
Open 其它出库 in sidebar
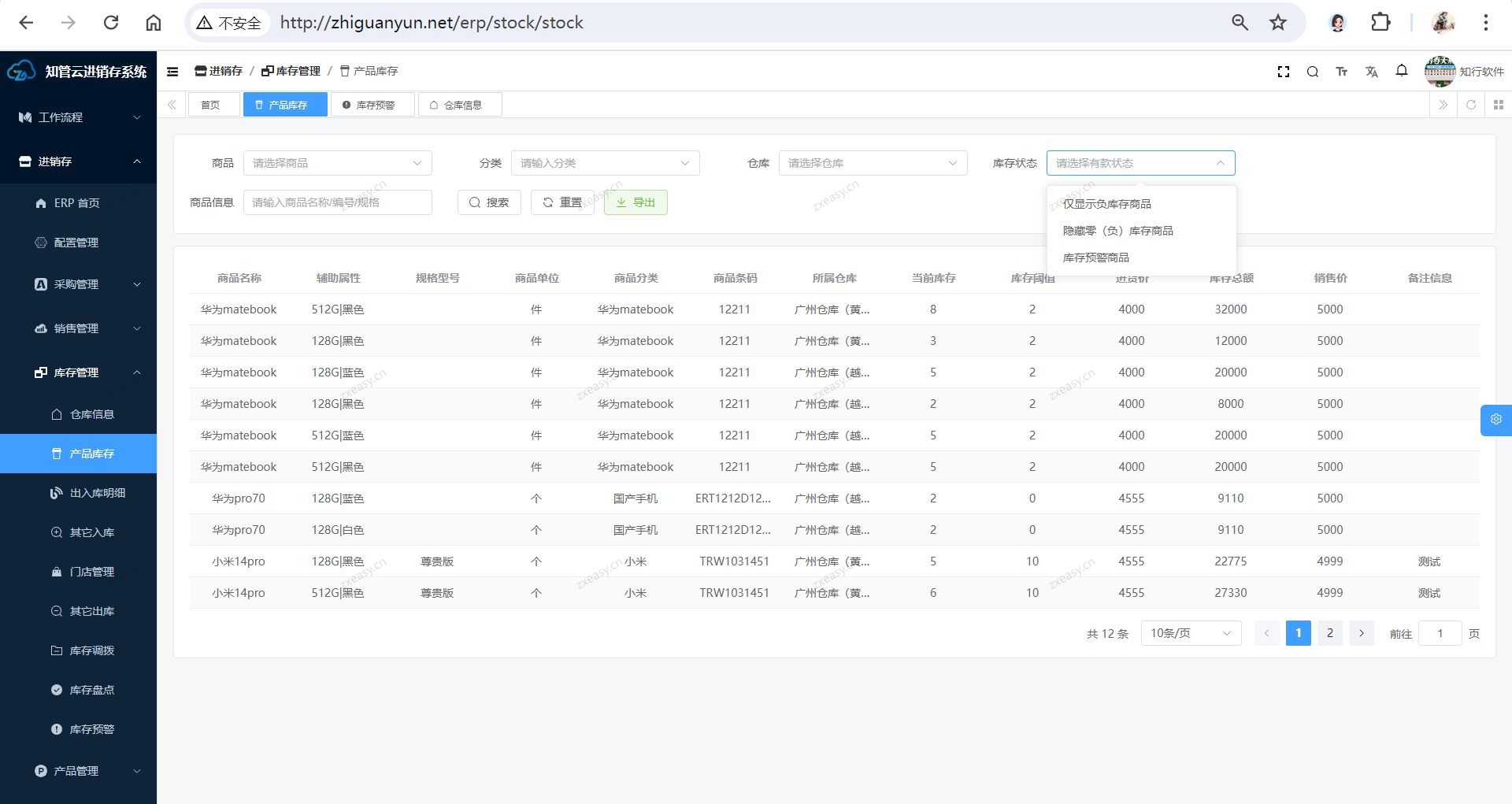click(x=78, y=611)
